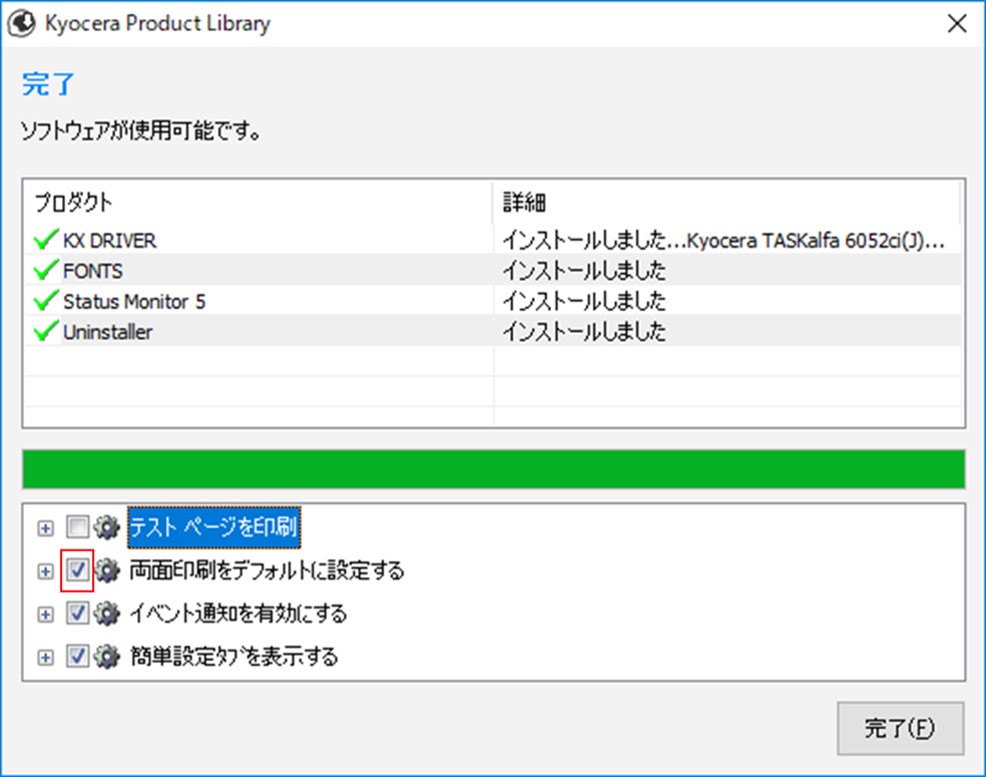
Task: Click the gear icon next to 両面印刷をデフォルトに設定する
Action: (x=107, y=570)
